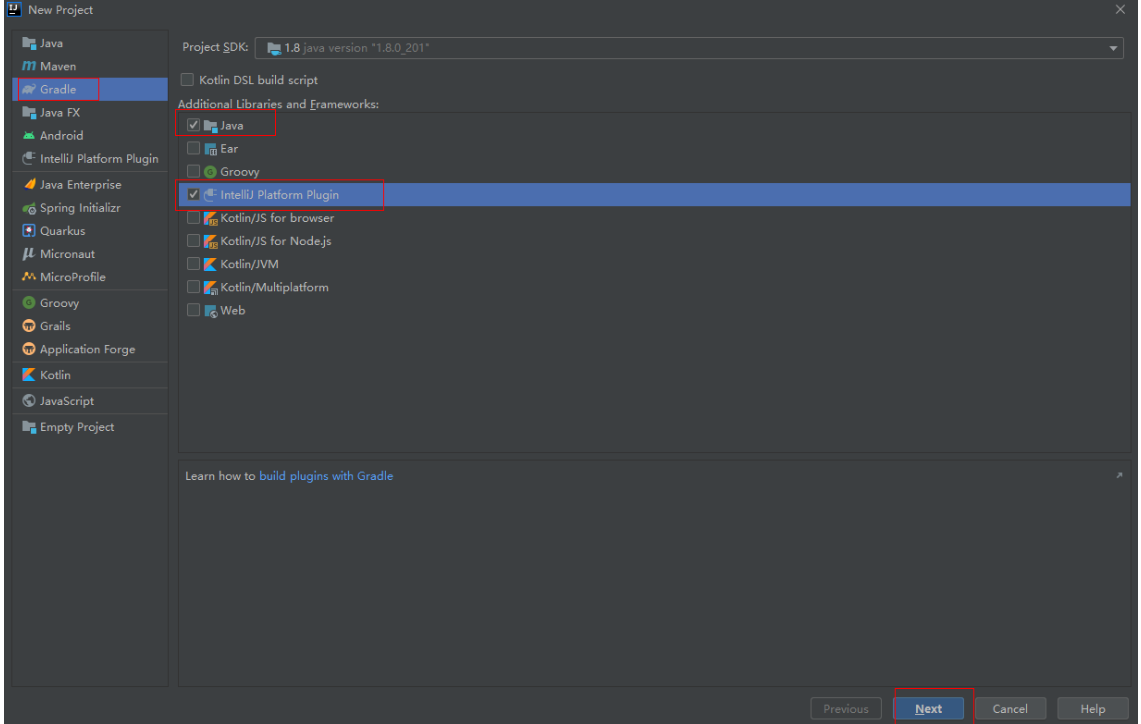Open the Help button
The width and height of the screenshot is (1141, 724).
(1092, 709)
